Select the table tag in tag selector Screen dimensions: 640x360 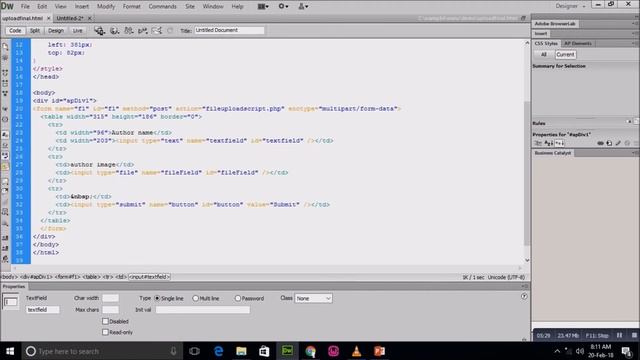coord(91,277)
